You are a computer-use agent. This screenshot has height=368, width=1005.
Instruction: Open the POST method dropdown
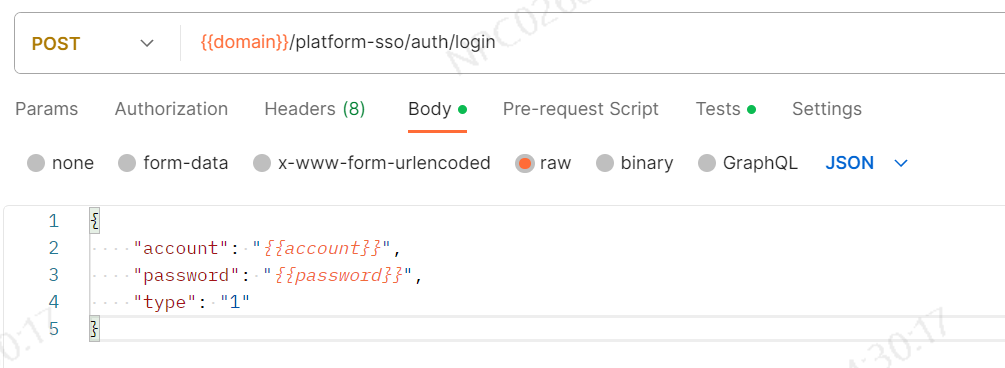point(93,44)
